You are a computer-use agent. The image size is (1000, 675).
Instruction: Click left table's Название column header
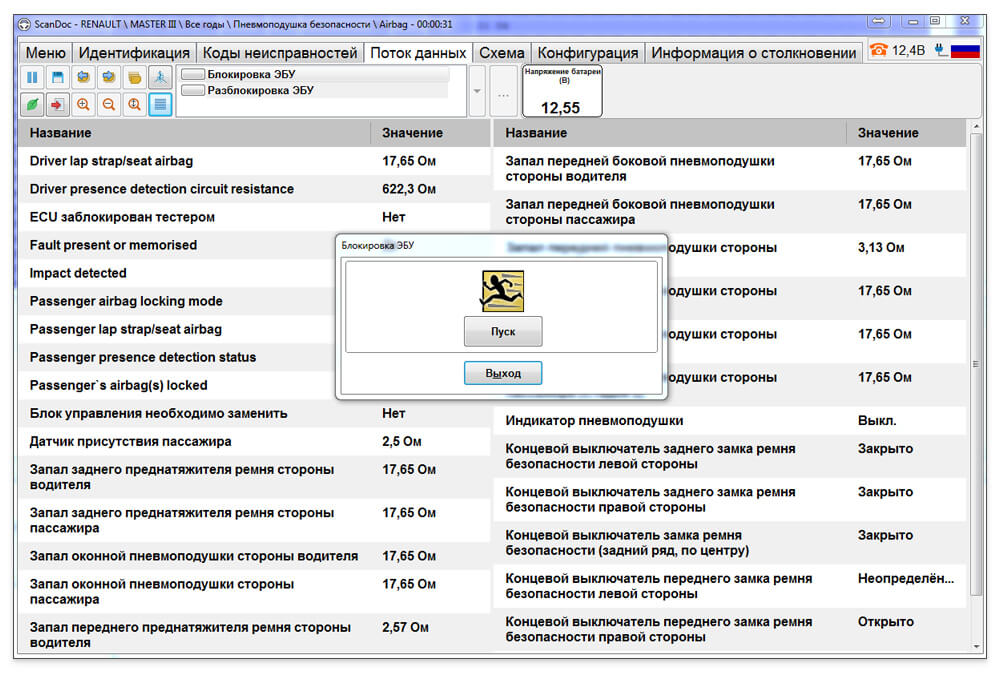click(x=195, y=133)
